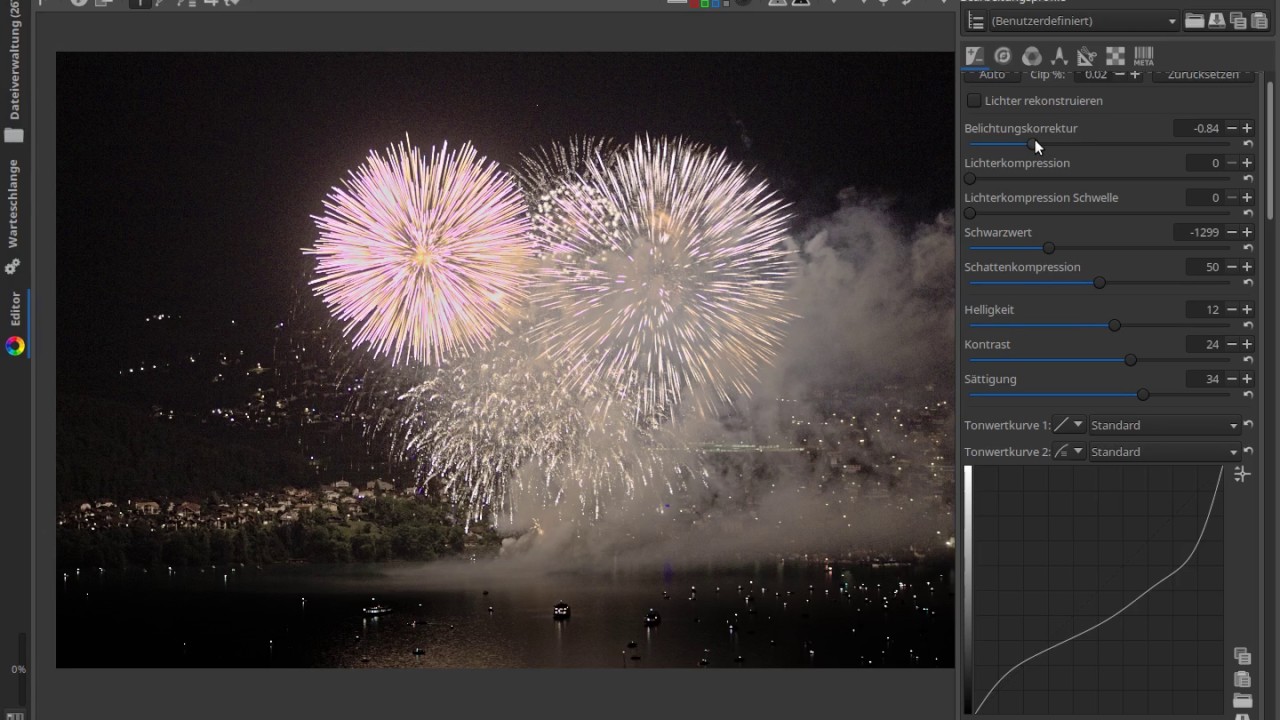Toggle curve node coordinate editing icon
The width and height of the screenshot is (1280, 720).
tap(1242, 474)
